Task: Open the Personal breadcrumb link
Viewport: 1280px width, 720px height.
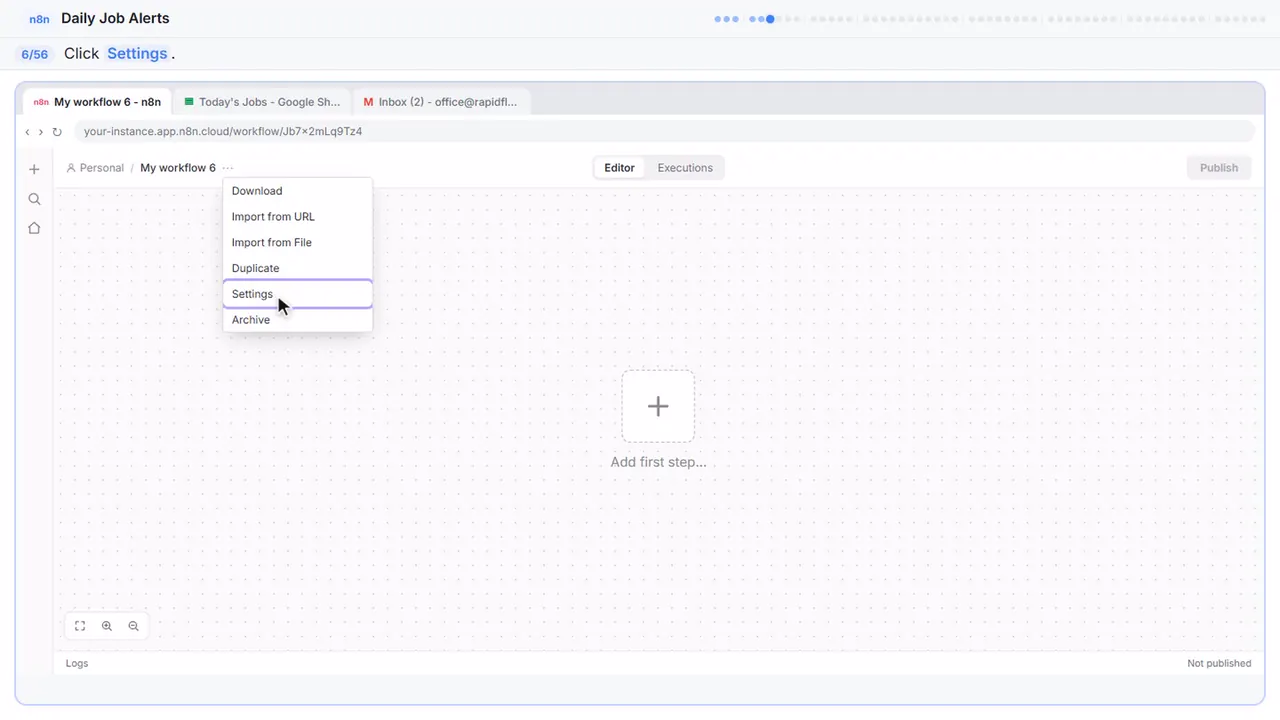Action: point(95,168)
